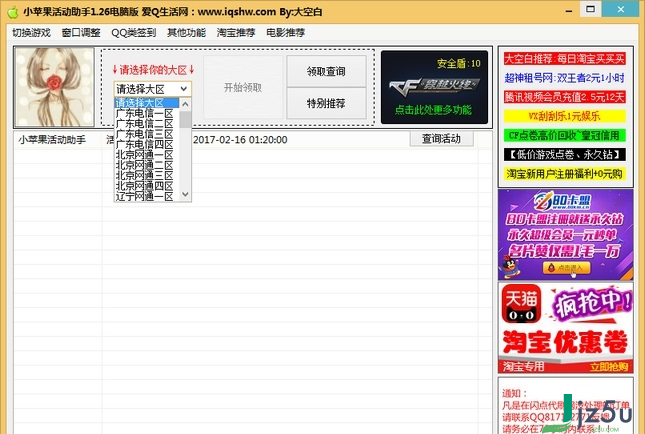Click ↓请选择你的大区↓ red label
The width and height of the screenshot is (645, 434).
pyautogui.click(x=153, y=70)
